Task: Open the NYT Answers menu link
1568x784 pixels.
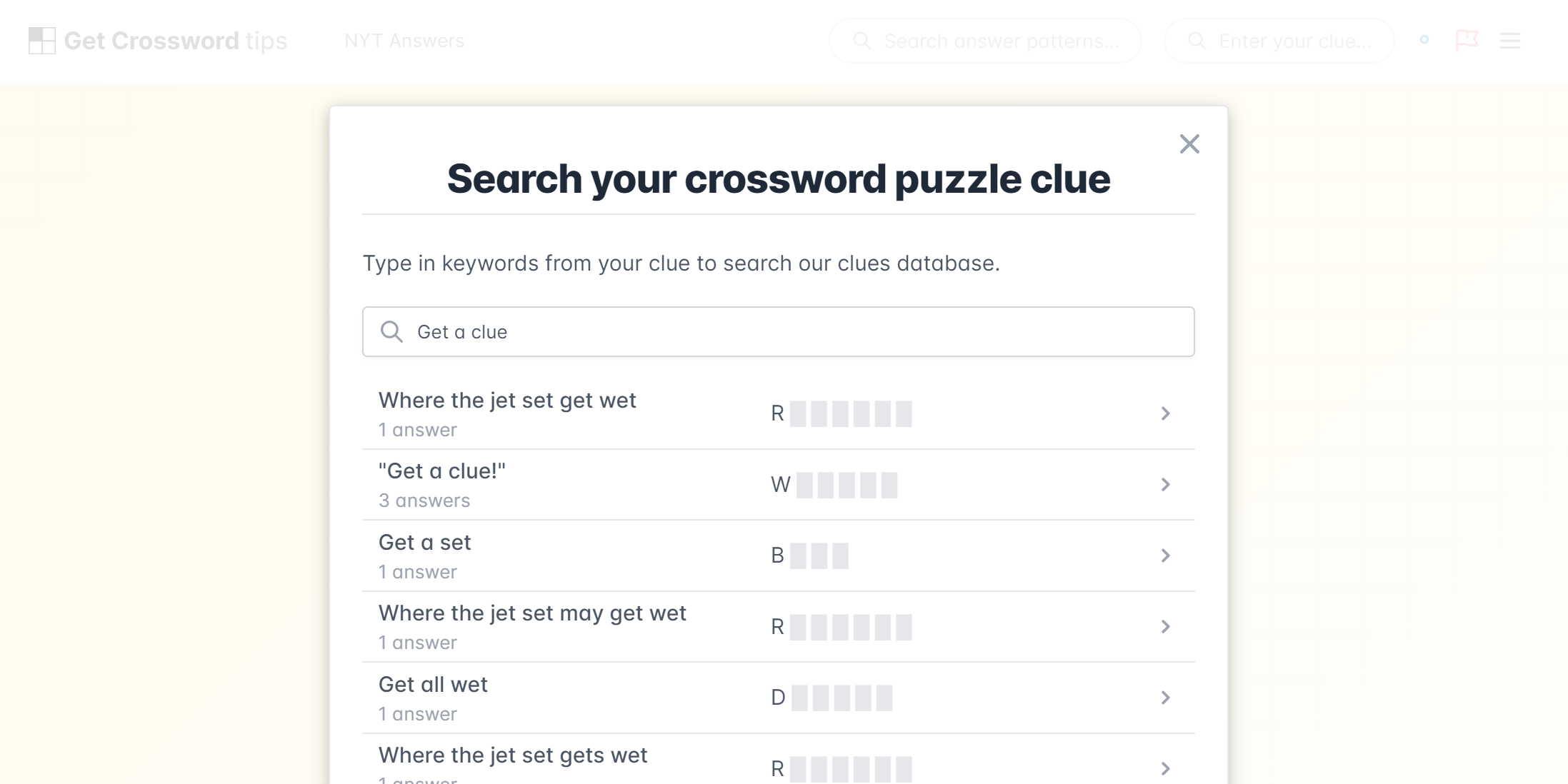Action: point(404,41)
